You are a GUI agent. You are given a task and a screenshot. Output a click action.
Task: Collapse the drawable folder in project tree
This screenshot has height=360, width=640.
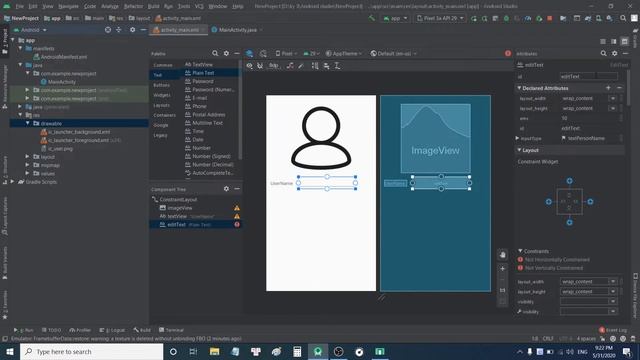(x=28, y=123)
